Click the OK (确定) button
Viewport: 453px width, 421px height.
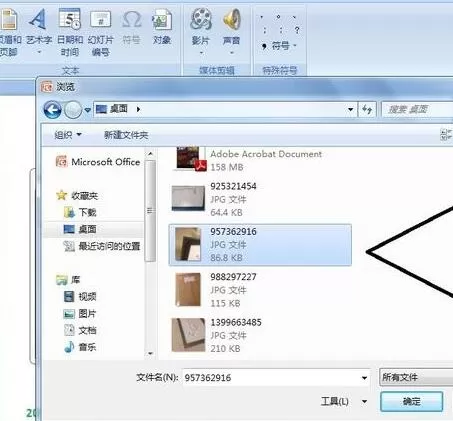412,401
